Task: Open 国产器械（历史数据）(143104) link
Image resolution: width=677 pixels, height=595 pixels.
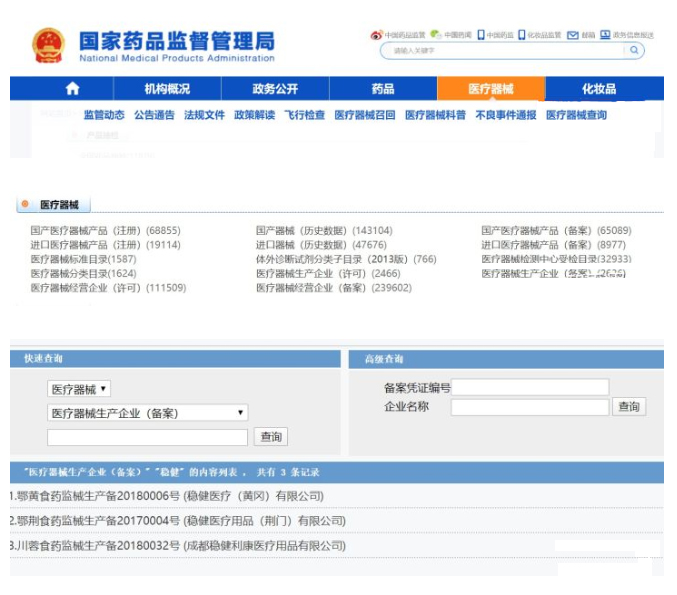Action: [x=324, y=231]
